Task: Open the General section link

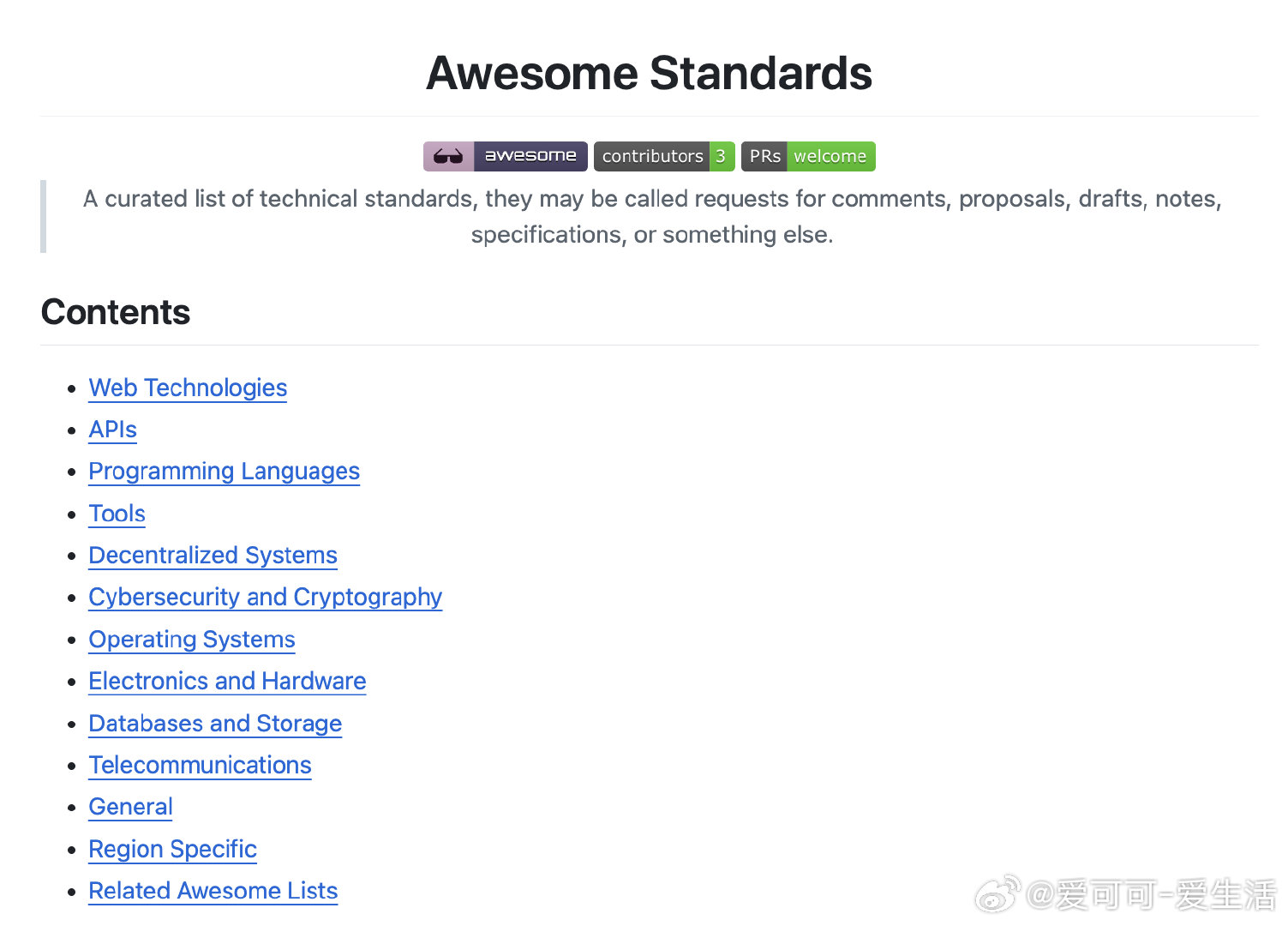Action: pos(131,807)
